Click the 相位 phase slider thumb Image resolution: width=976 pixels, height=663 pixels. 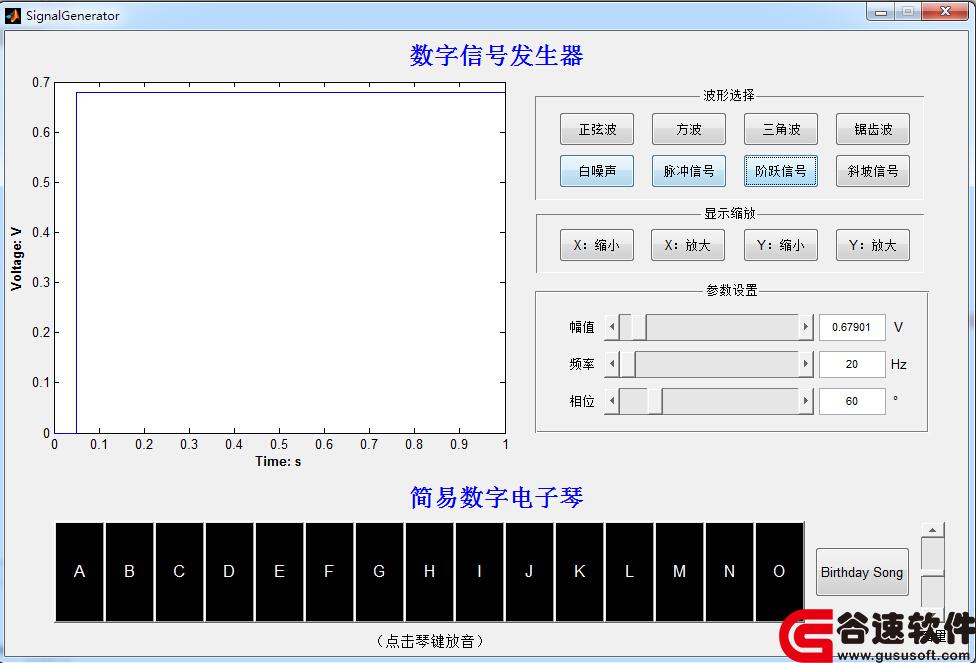click(x=655, y=401)
